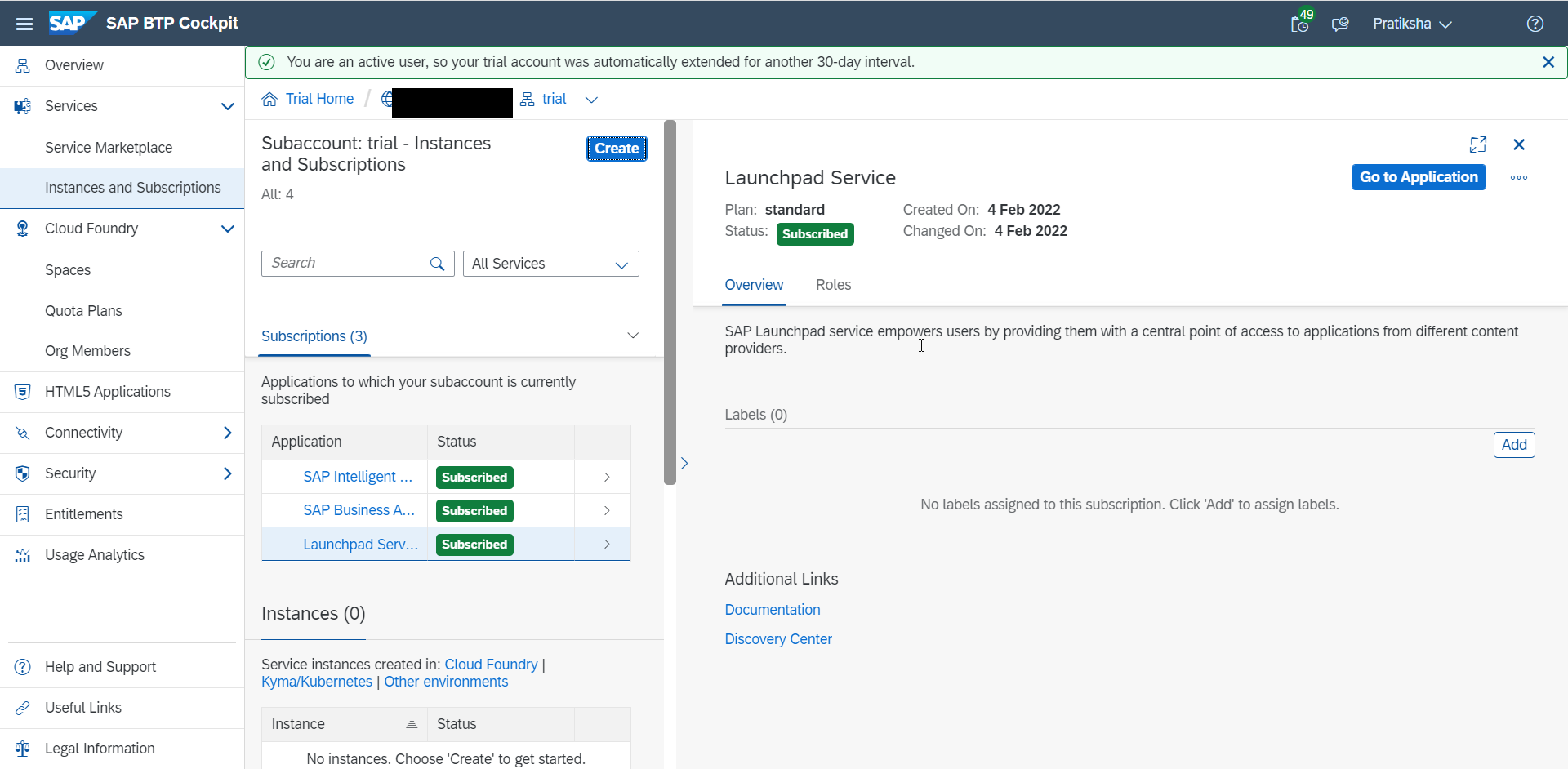Open the All Services filter dropdown
This screenshot has height=769, width=1568.
pos(550,264)
